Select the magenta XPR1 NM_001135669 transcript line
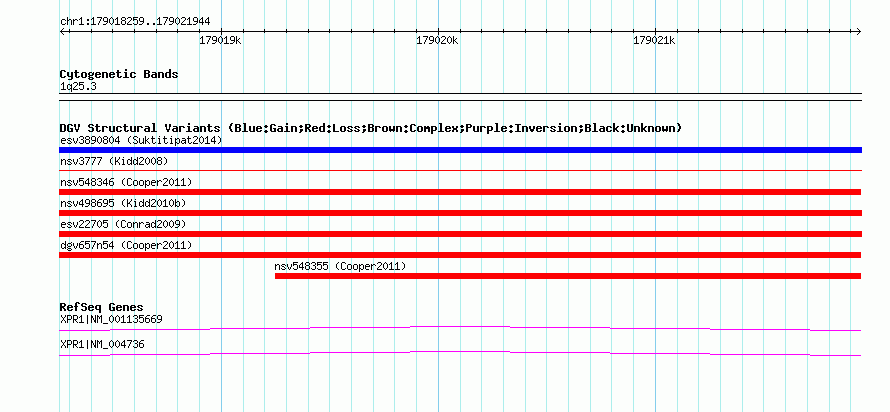 [460, 329]
